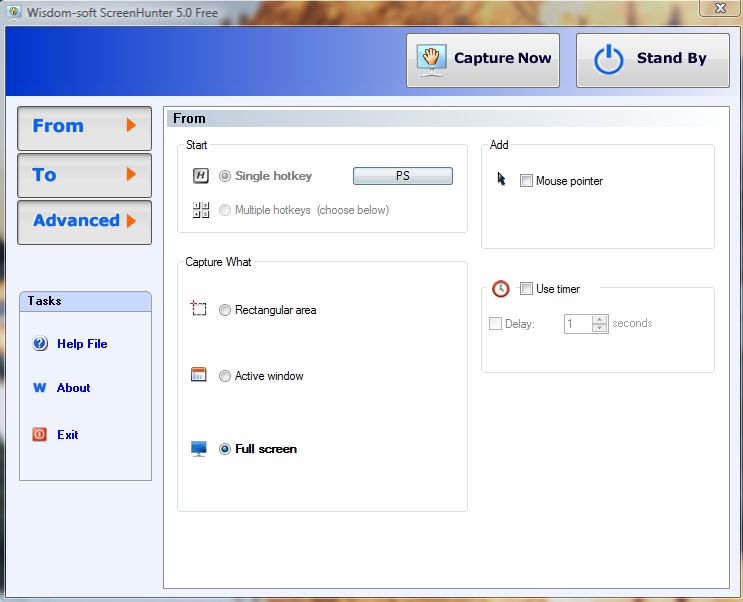Click the Tasks panel header
Viewport: 743px width, 602px height.
pyautogui.click(x=85, y=301)
